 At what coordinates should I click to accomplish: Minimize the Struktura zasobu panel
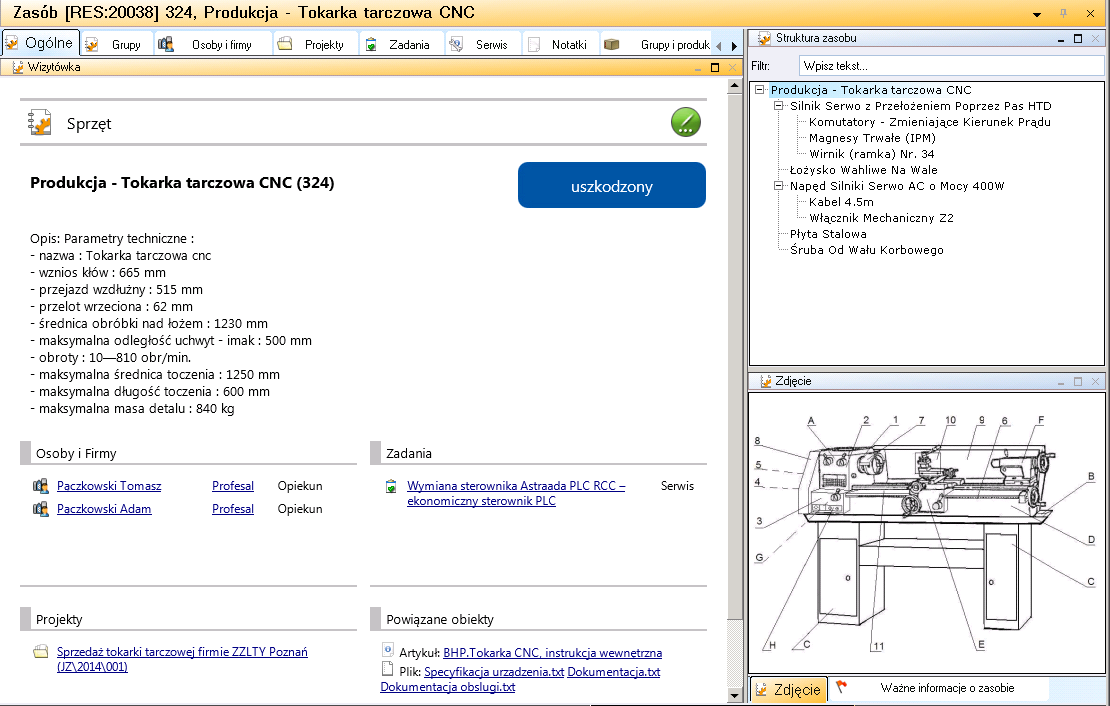coord(1061,39)
